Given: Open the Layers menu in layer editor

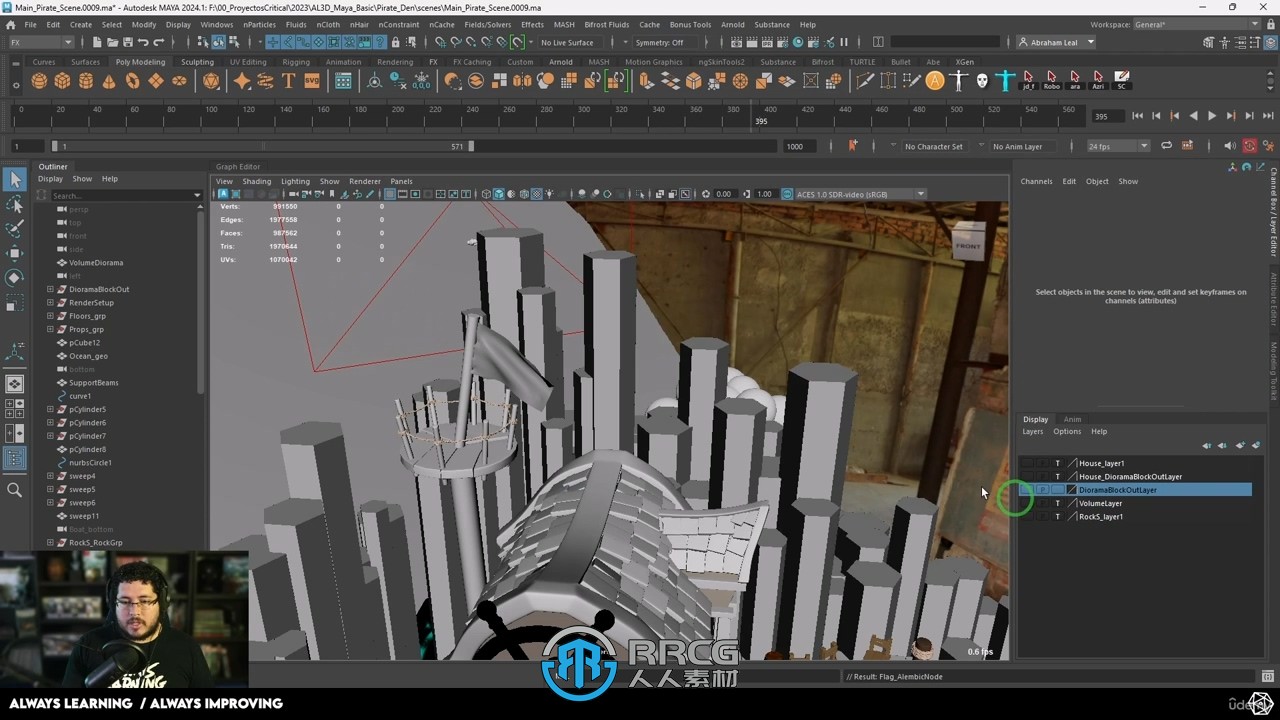Looking at the screenshot, I should tap(1032, 431).
